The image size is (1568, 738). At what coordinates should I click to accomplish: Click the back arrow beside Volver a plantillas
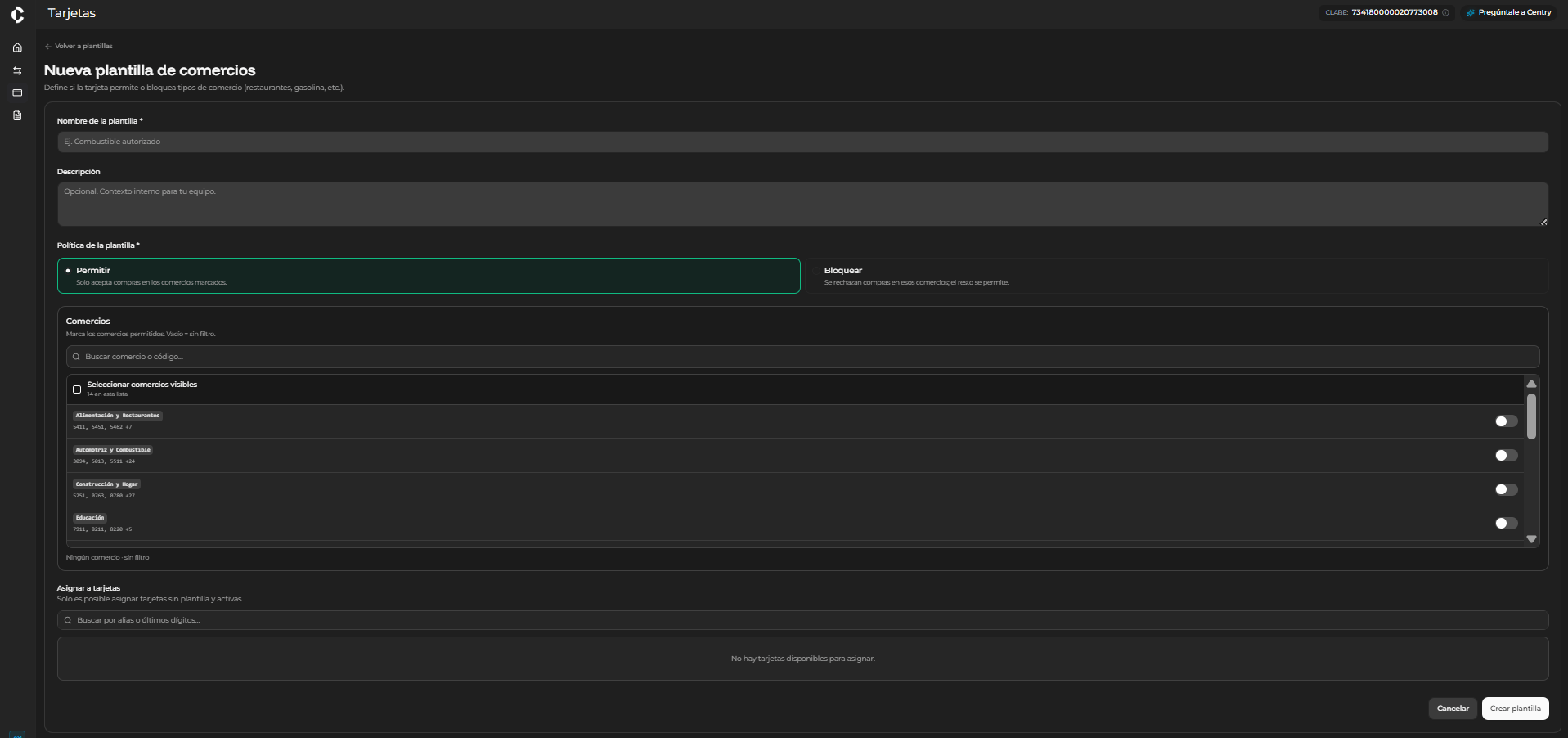(48, 47)
